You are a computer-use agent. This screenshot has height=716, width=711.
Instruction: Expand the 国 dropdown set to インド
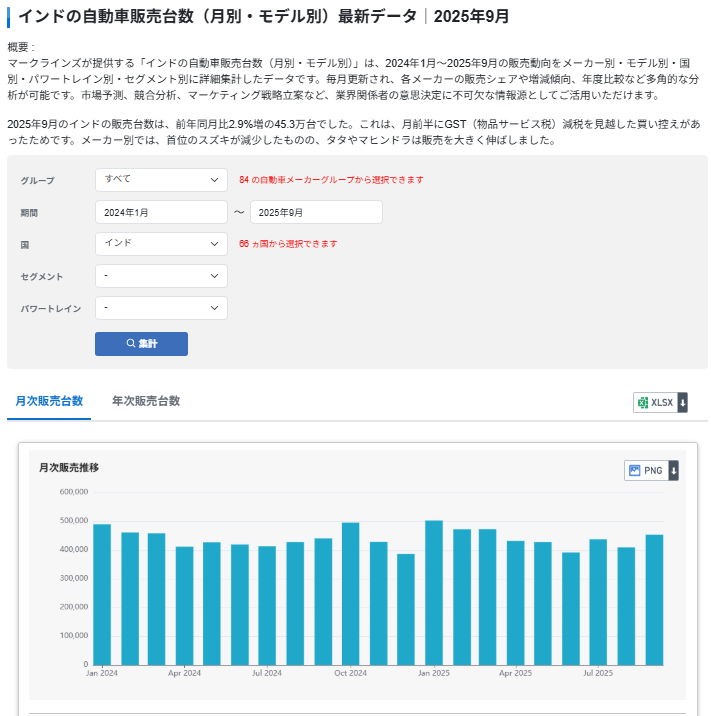(x=161, y=244)
